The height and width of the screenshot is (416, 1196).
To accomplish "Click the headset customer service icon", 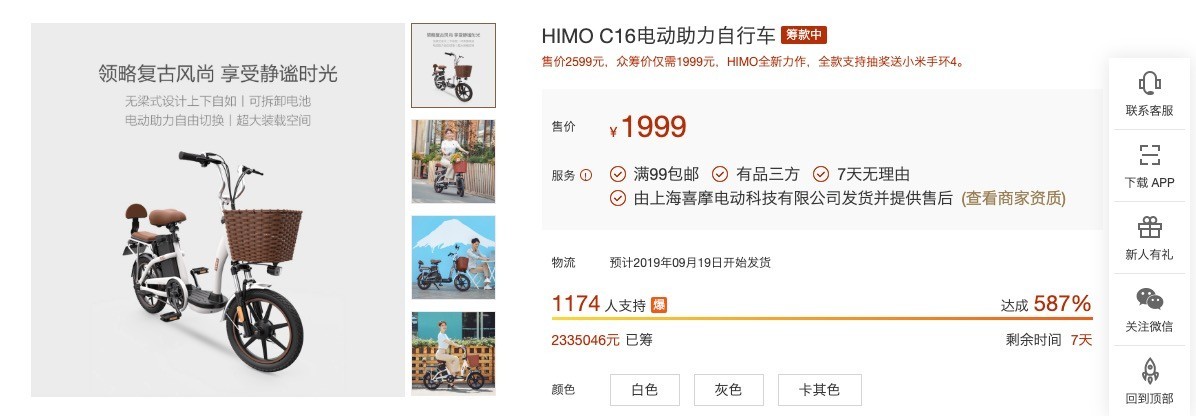I will click(x=1149, y=82).
